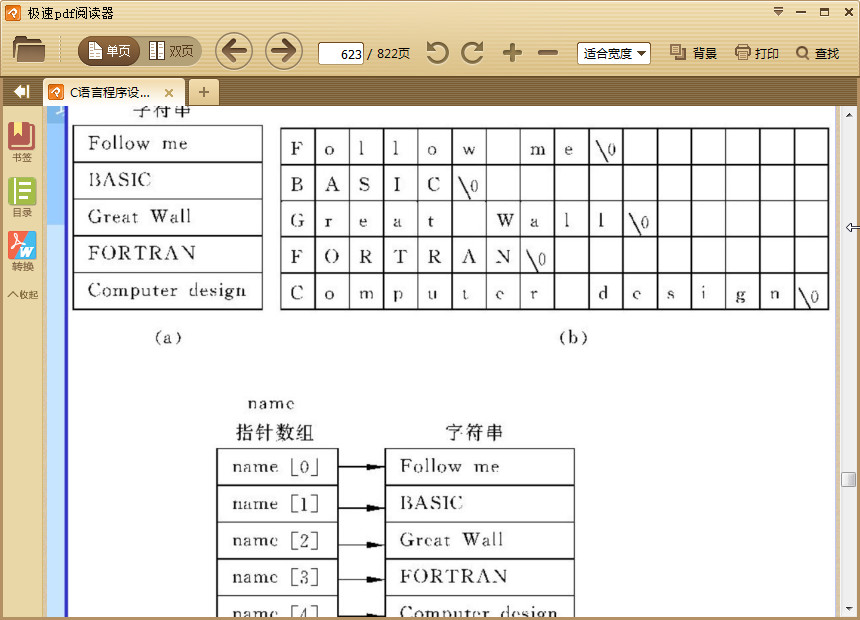Open the 书签 bookmarks panel
The image size is (860, 620).
[22, 142]
